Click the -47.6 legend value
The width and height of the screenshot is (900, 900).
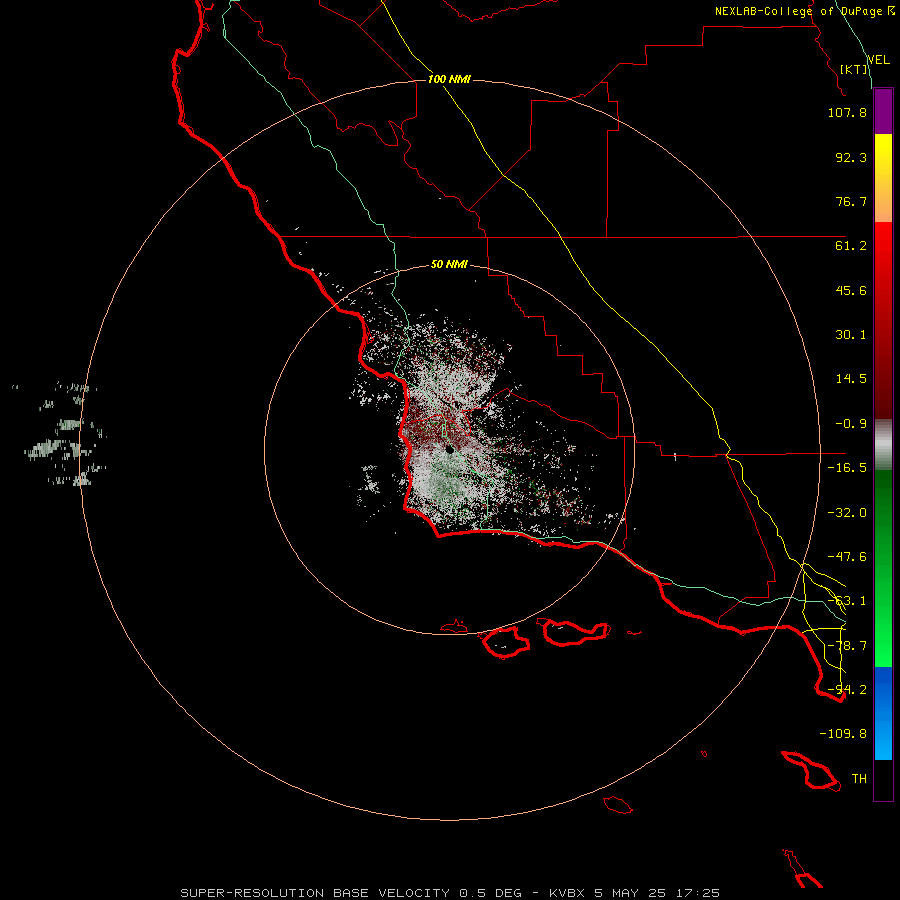[847, 557]
